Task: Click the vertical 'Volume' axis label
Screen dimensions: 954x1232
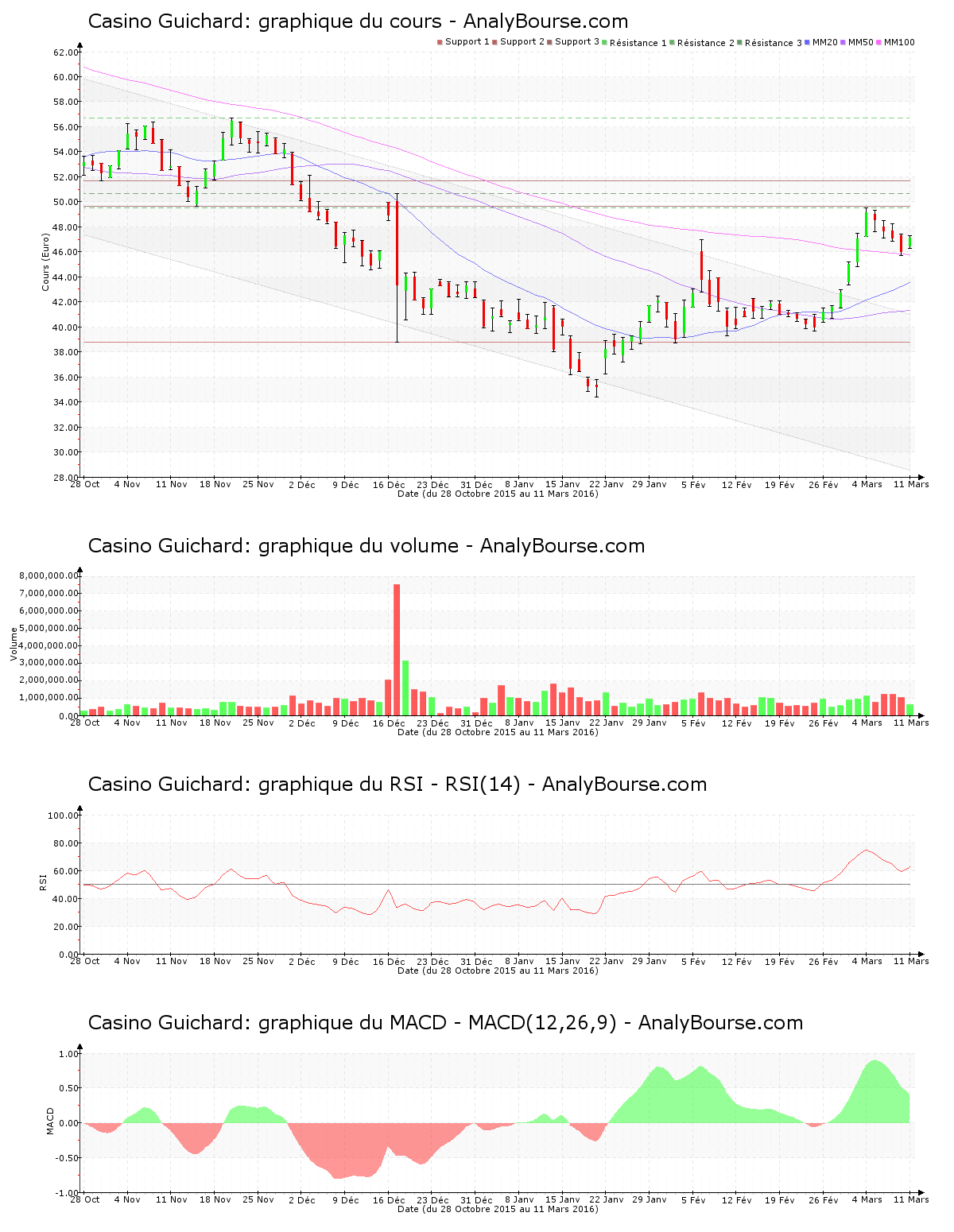Action: [14, 644]
